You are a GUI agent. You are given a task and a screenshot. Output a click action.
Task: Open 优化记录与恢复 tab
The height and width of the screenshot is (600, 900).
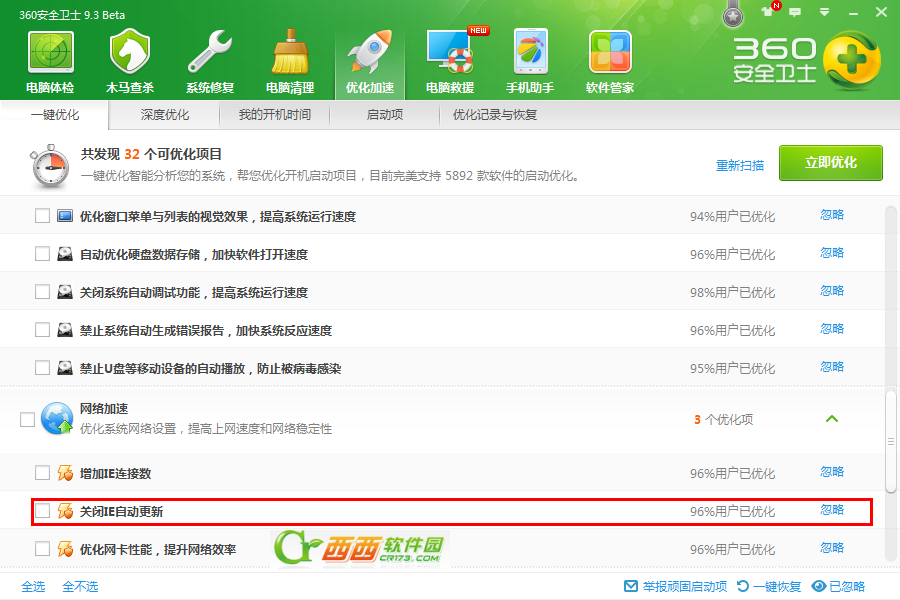(495, 115)
